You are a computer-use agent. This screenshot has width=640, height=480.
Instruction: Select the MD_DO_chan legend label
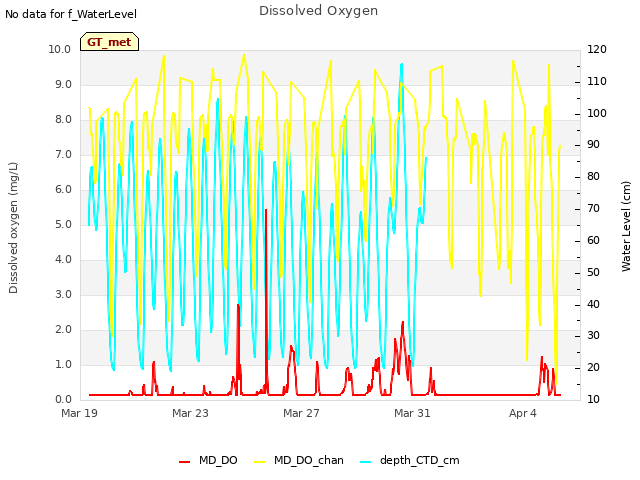coord(309,460)
